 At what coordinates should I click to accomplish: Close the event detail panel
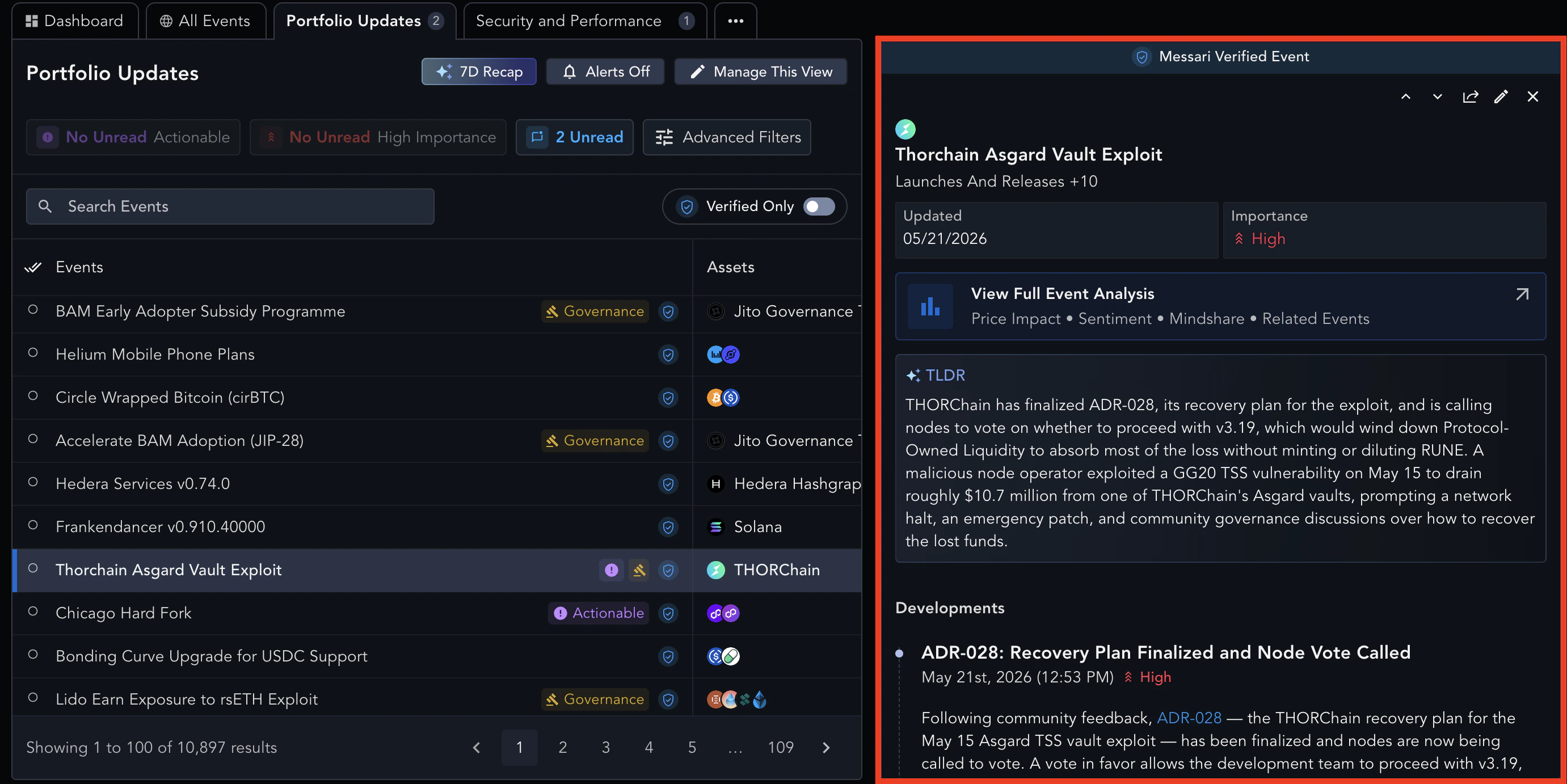tap(1533, 96)
